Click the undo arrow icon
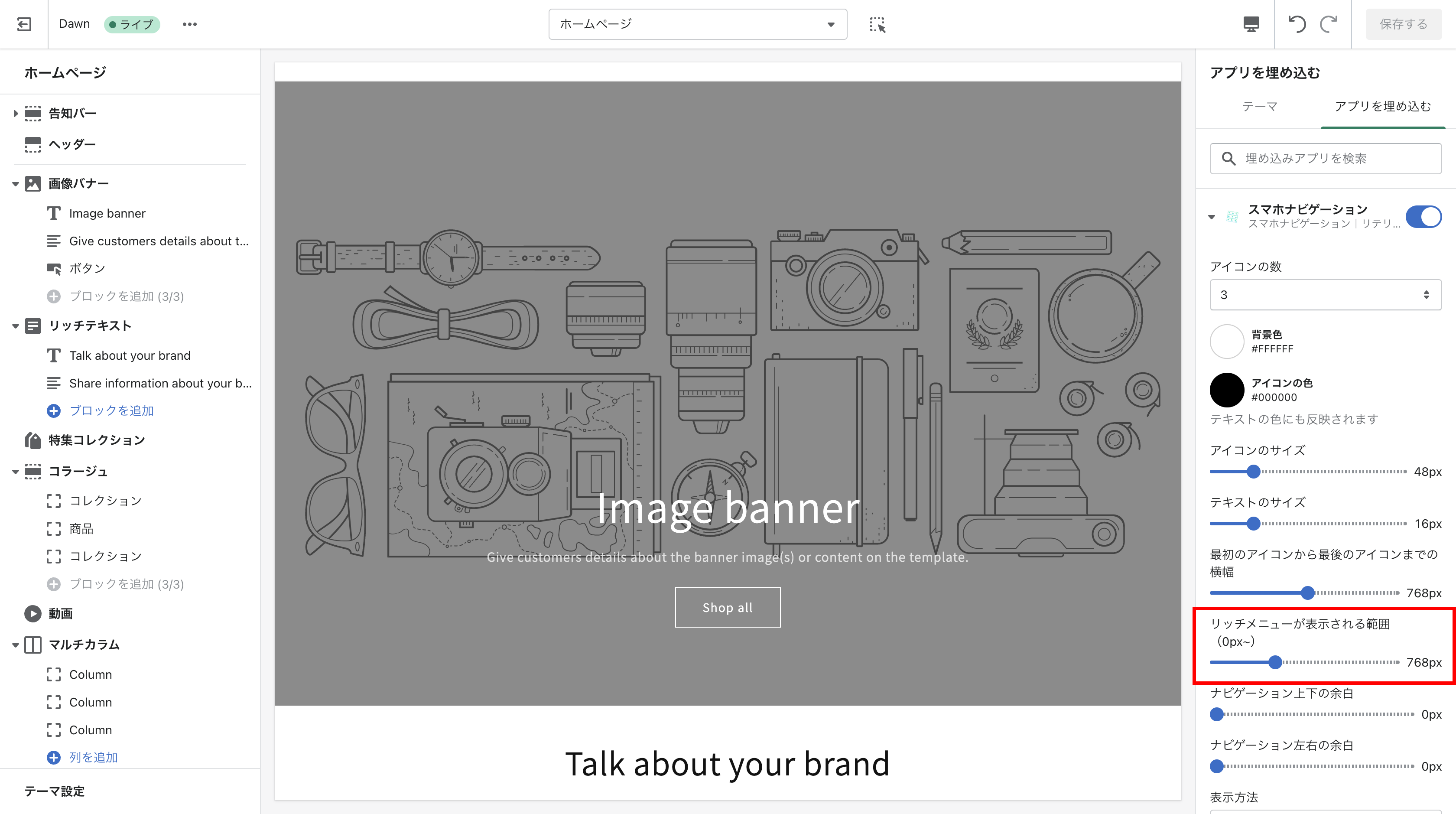 click(1297, 24)
